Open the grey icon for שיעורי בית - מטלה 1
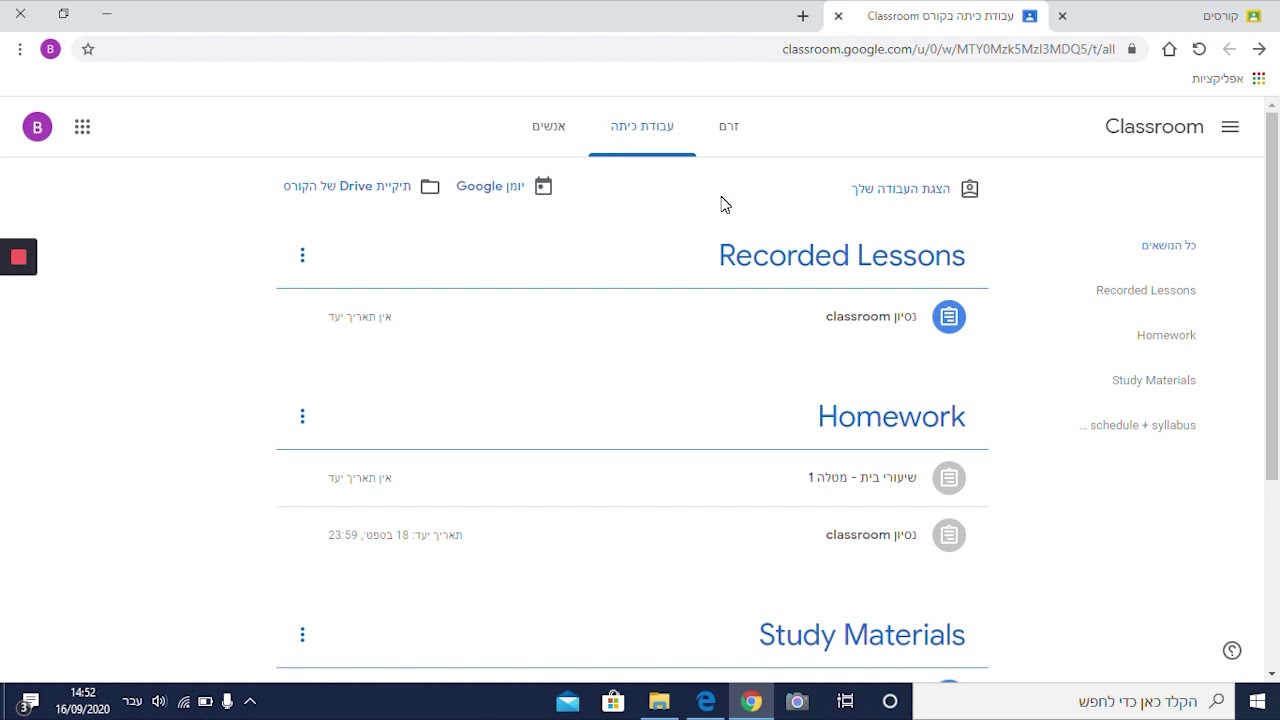The height and width of the screenshot is (720, 1280). 949,478
